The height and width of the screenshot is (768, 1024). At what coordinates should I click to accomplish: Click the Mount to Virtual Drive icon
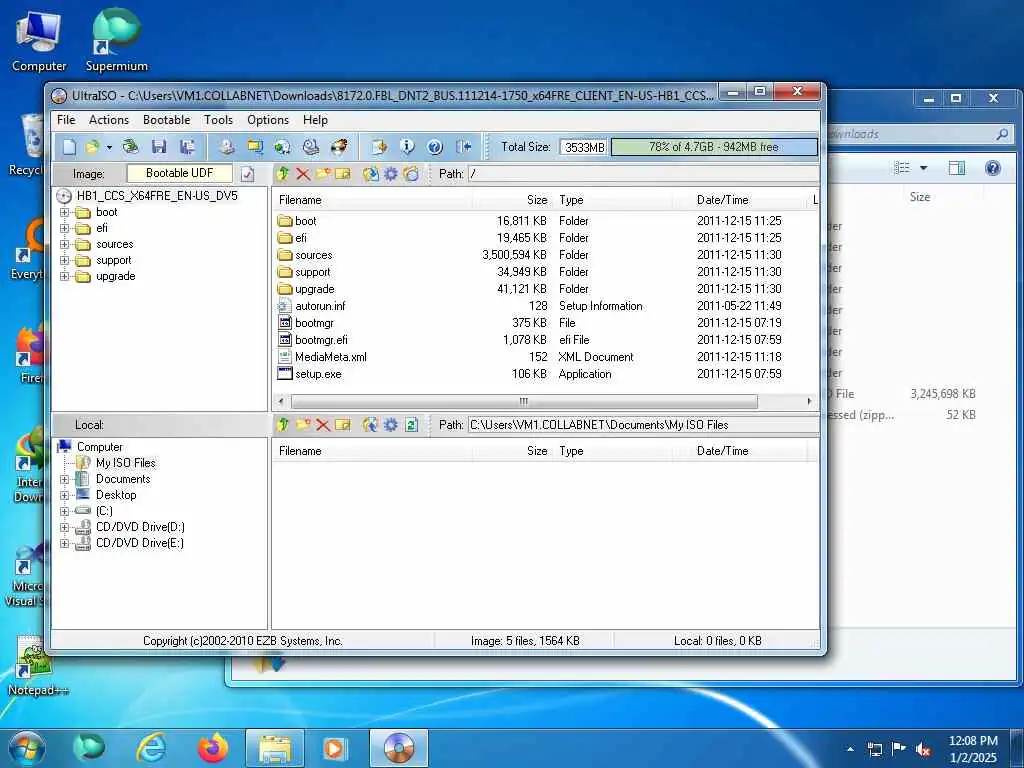click(311, 147)
